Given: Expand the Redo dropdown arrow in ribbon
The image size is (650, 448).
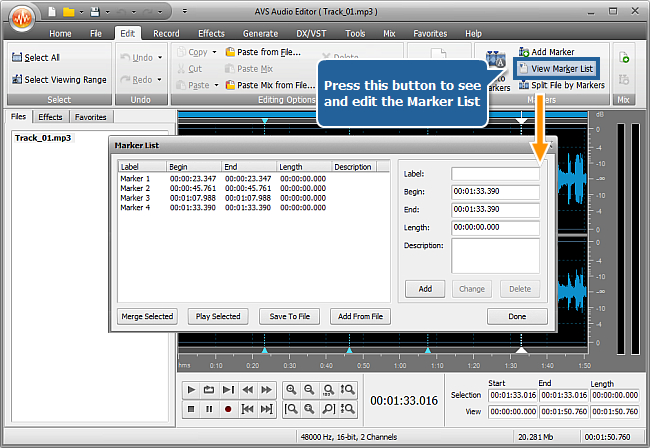Looking at the screenshot, I should click(159, 80).
